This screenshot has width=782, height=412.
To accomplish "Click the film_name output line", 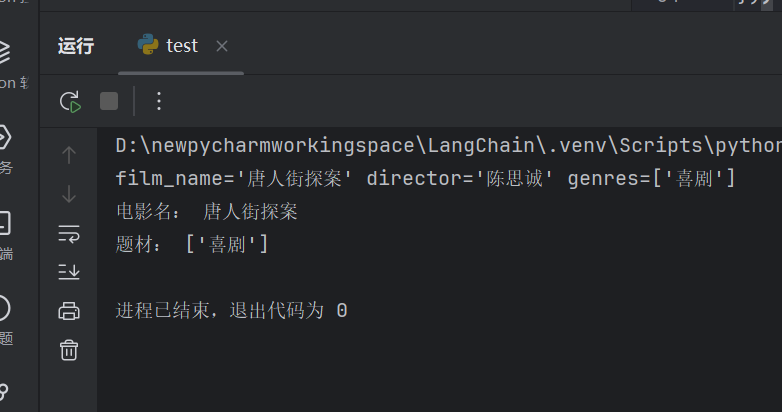I will point(425,178).
